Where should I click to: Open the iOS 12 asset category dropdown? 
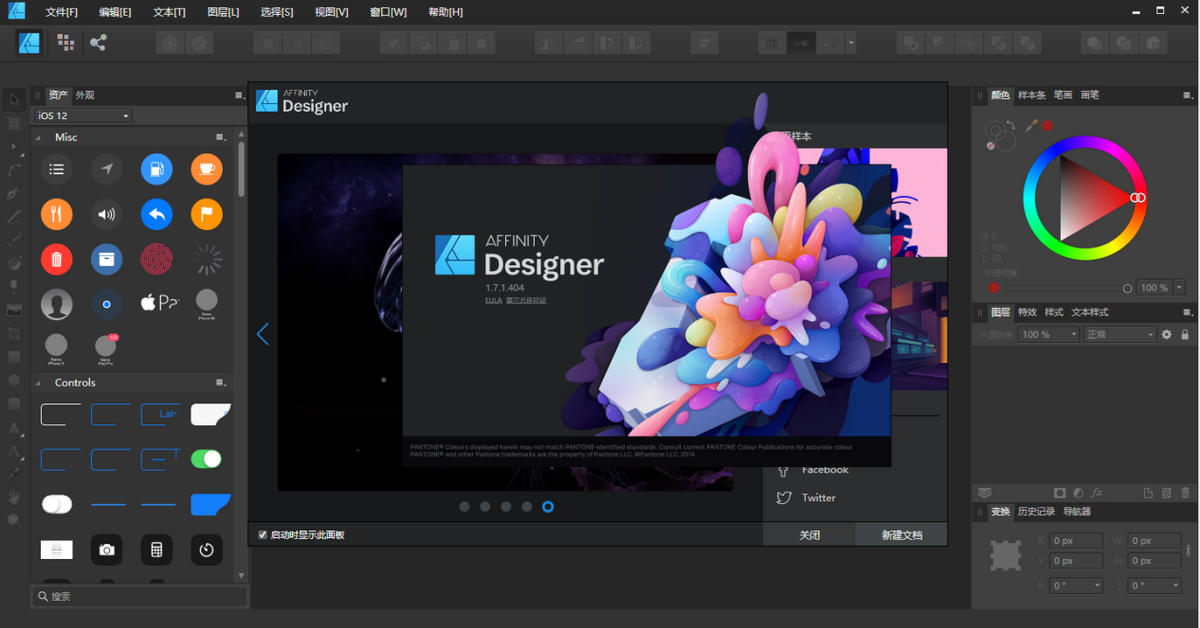[x=83, y=116]
